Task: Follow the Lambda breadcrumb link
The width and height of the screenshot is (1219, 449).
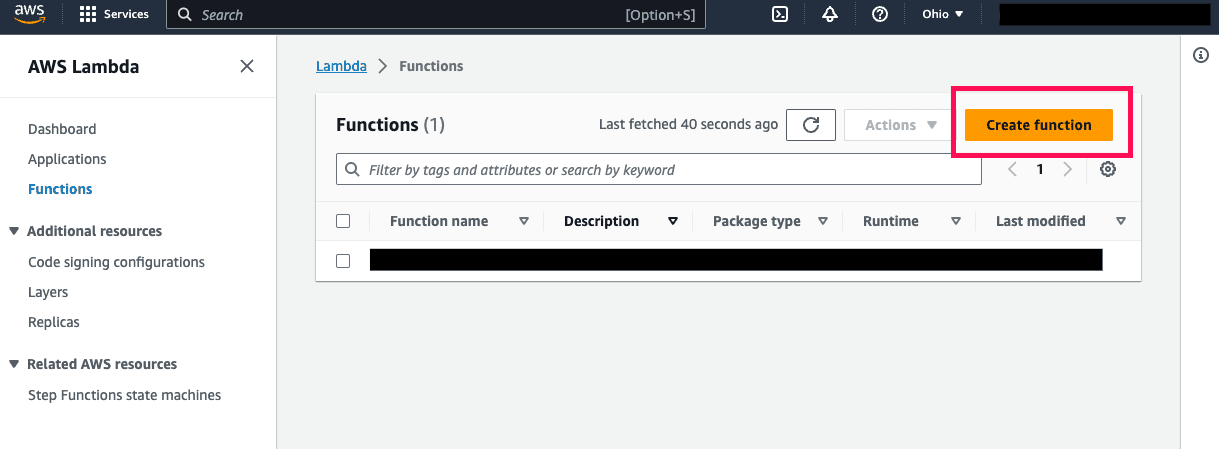Action: 341,66
